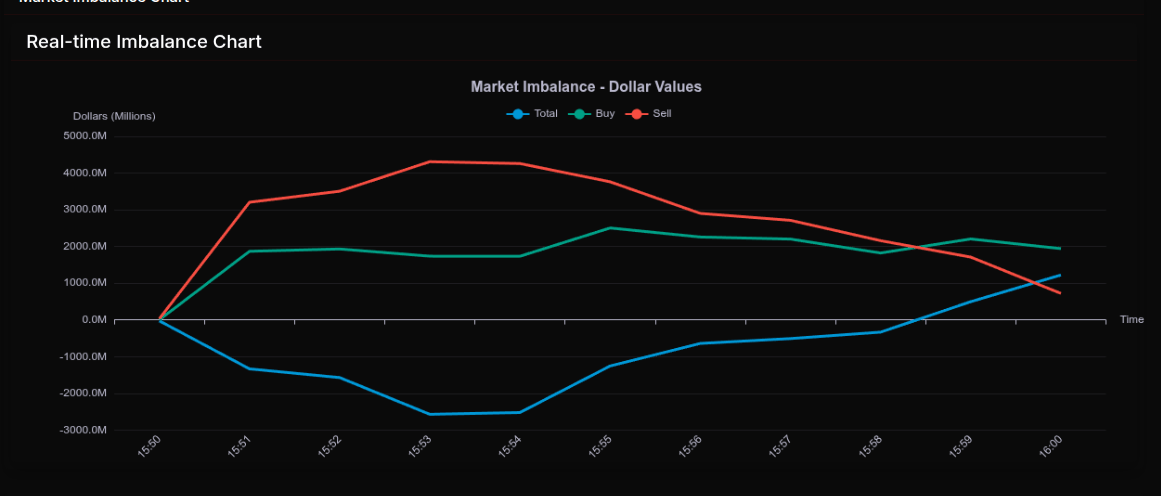The width and height of the screenshot is (1161, 496).
Task: Click the Buy line point at 15:59
Action: [x=970, y=239]
